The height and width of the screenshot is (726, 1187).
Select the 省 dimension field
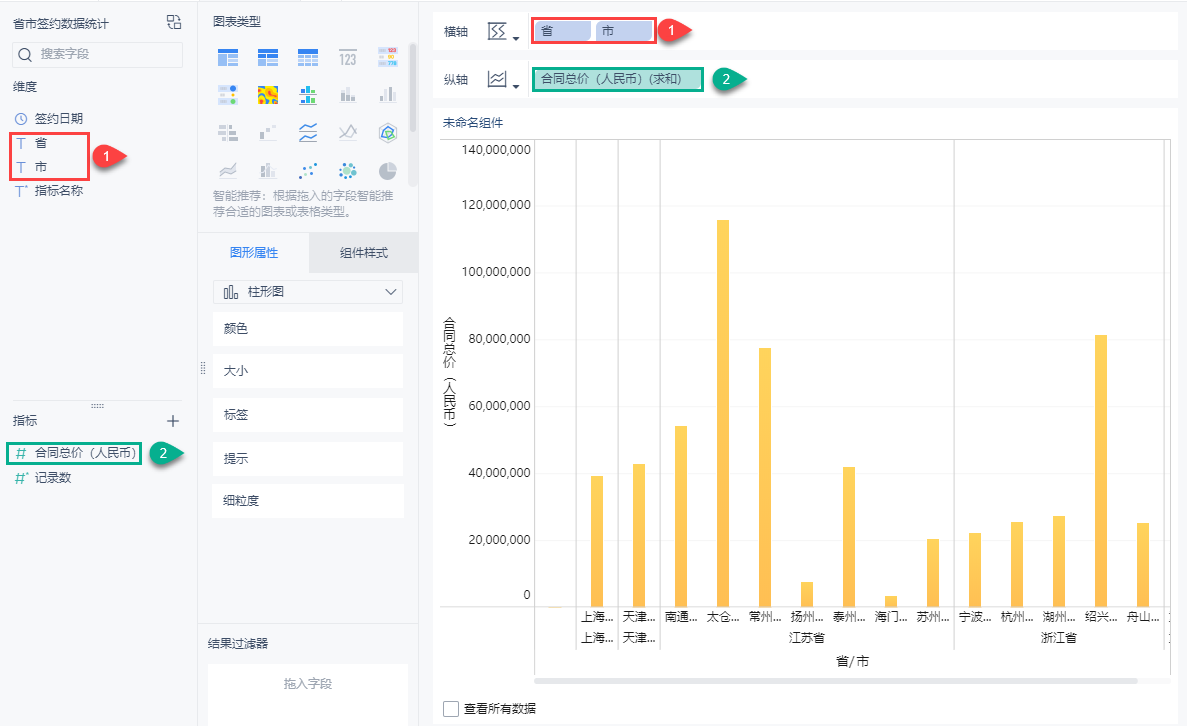click(41, 143)
